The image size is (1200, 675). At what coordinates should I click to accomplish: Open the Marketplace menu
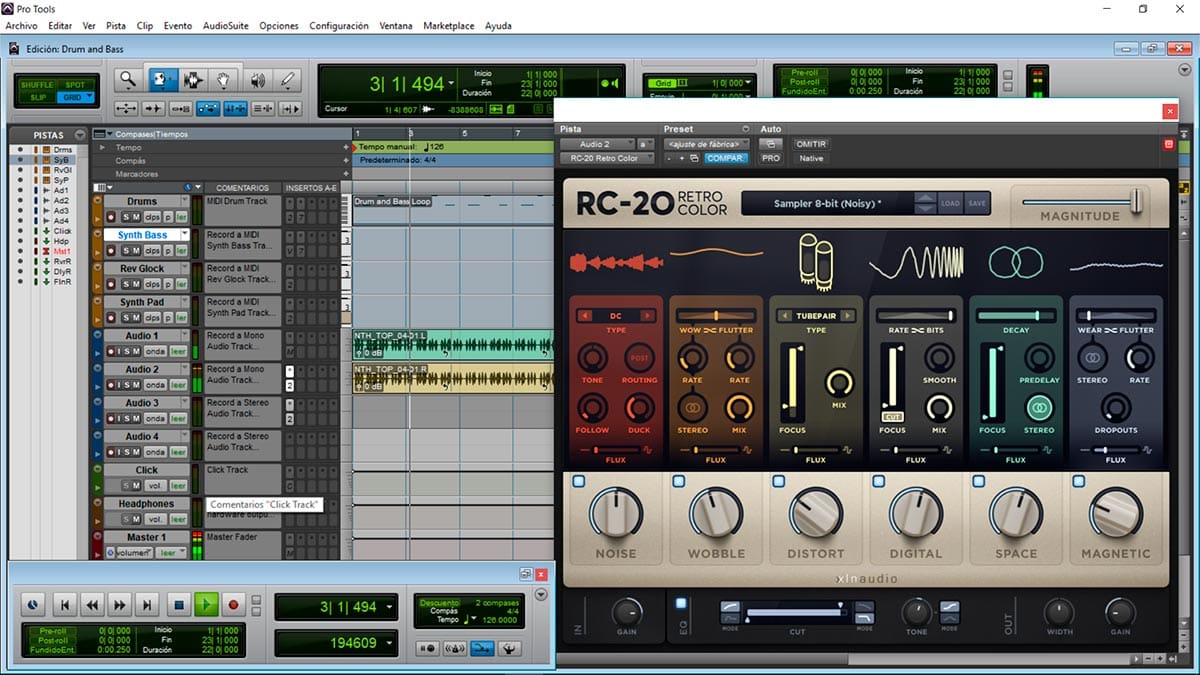pyautogui.click(x=449, y=25)
